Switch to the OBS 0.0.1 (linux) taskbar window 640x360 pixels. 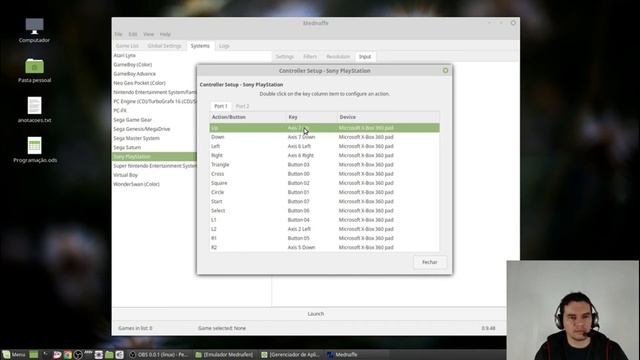point(158,355)
